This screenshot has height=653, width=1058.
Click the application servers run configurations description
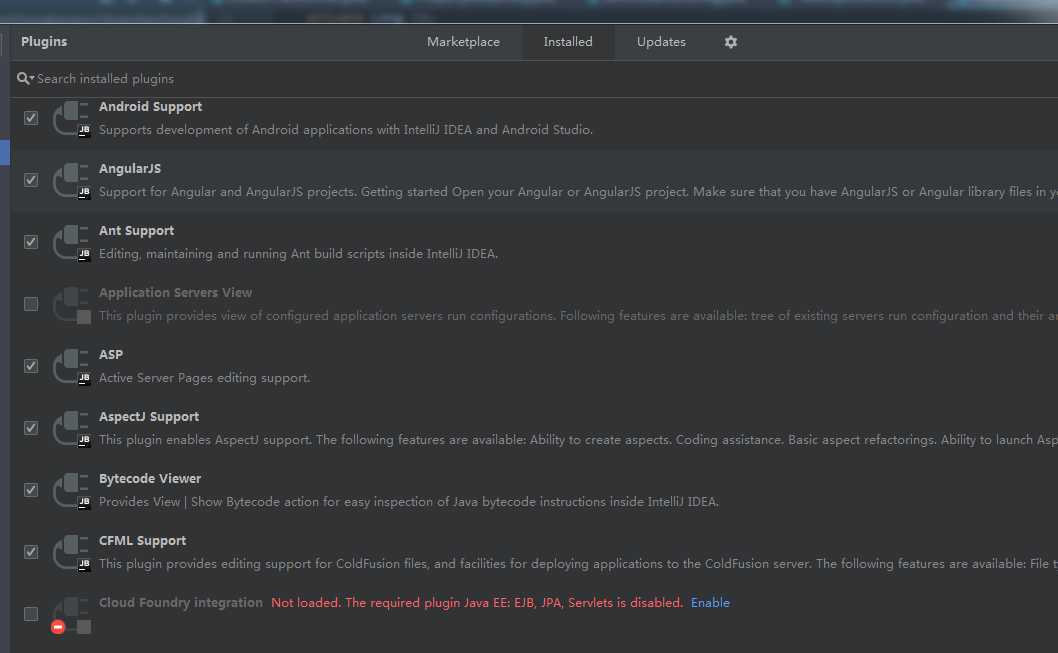578,316
